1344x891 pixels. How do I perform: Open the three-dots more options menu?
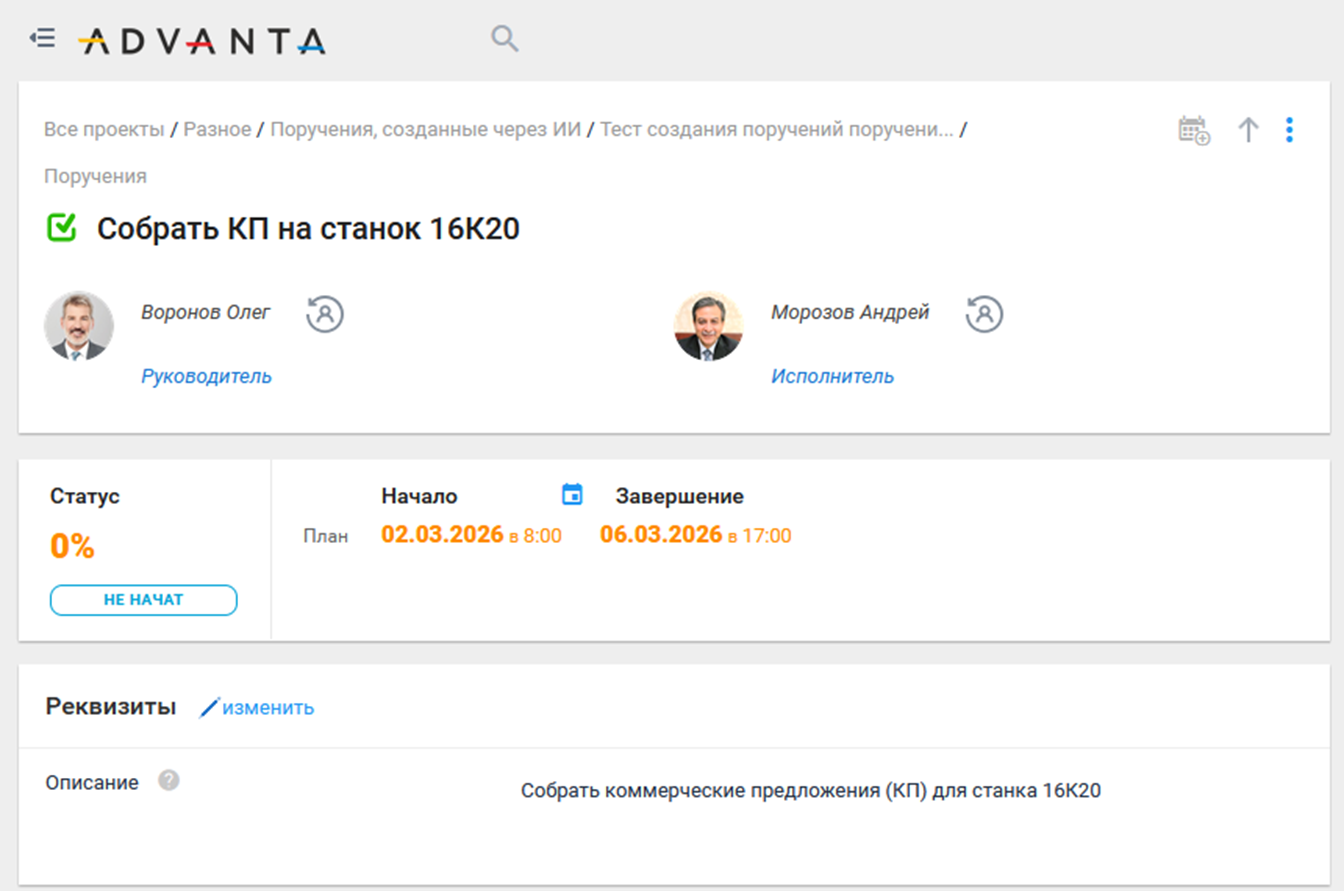[1289, 130]
